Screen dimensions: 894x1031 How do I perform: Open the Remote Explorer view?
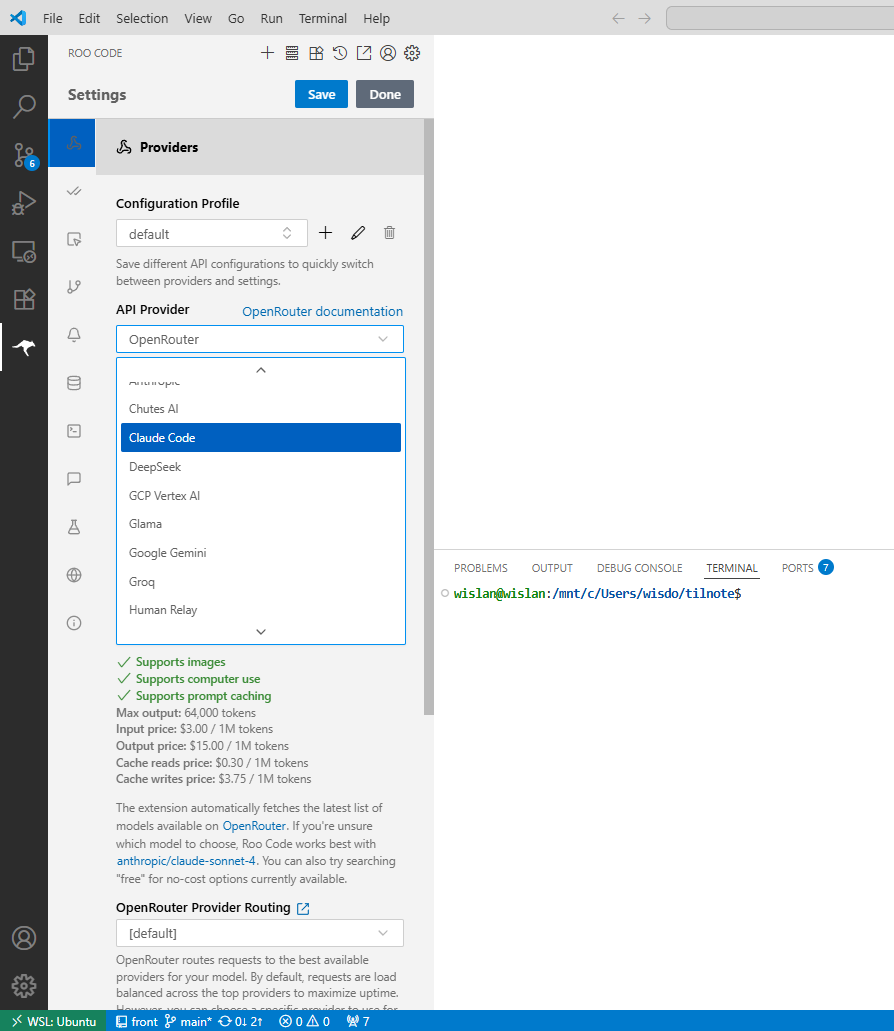24,251
